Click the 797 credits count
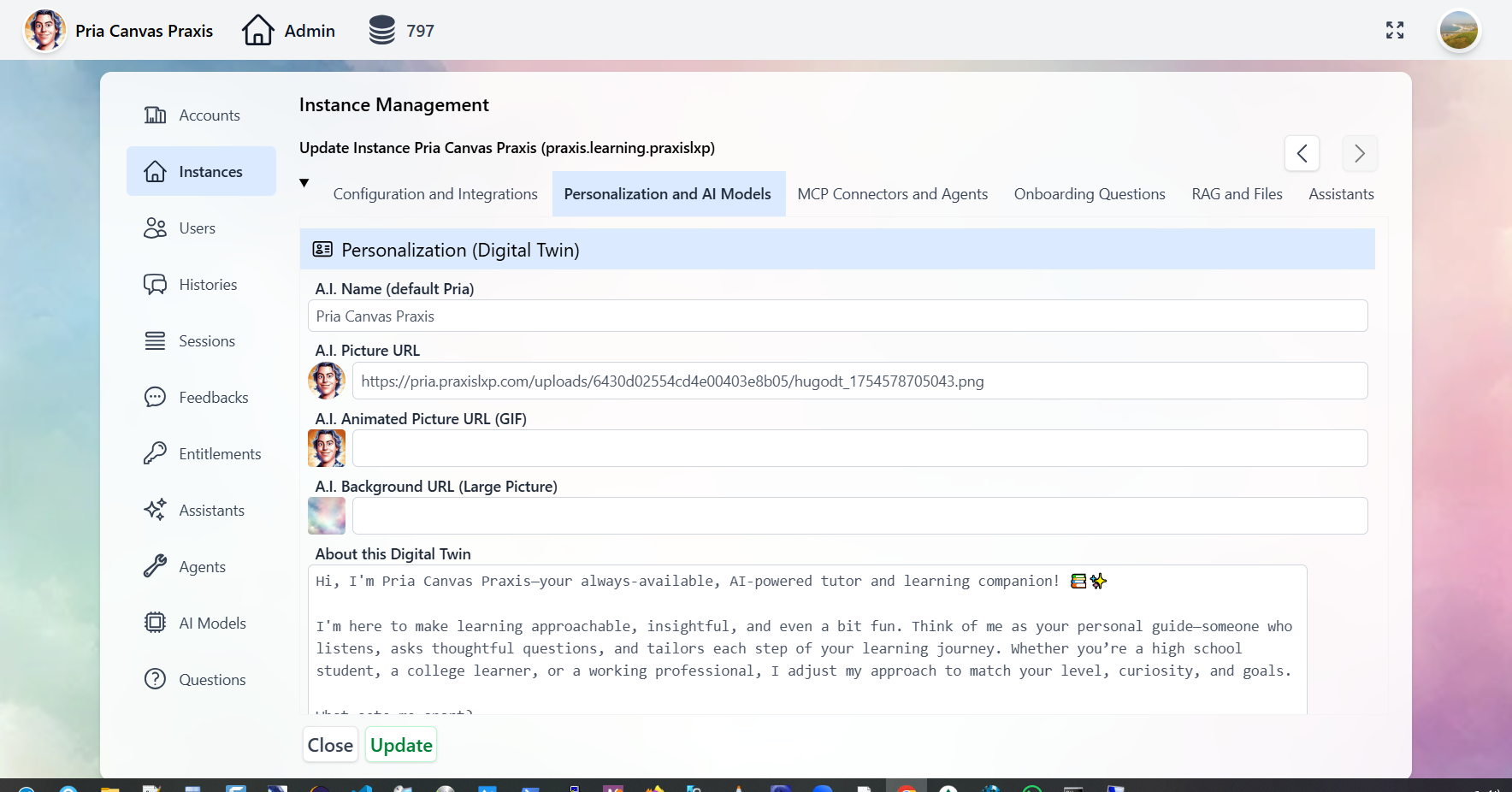This screenshot has height=792, width=1512. [x=420, y=31]
